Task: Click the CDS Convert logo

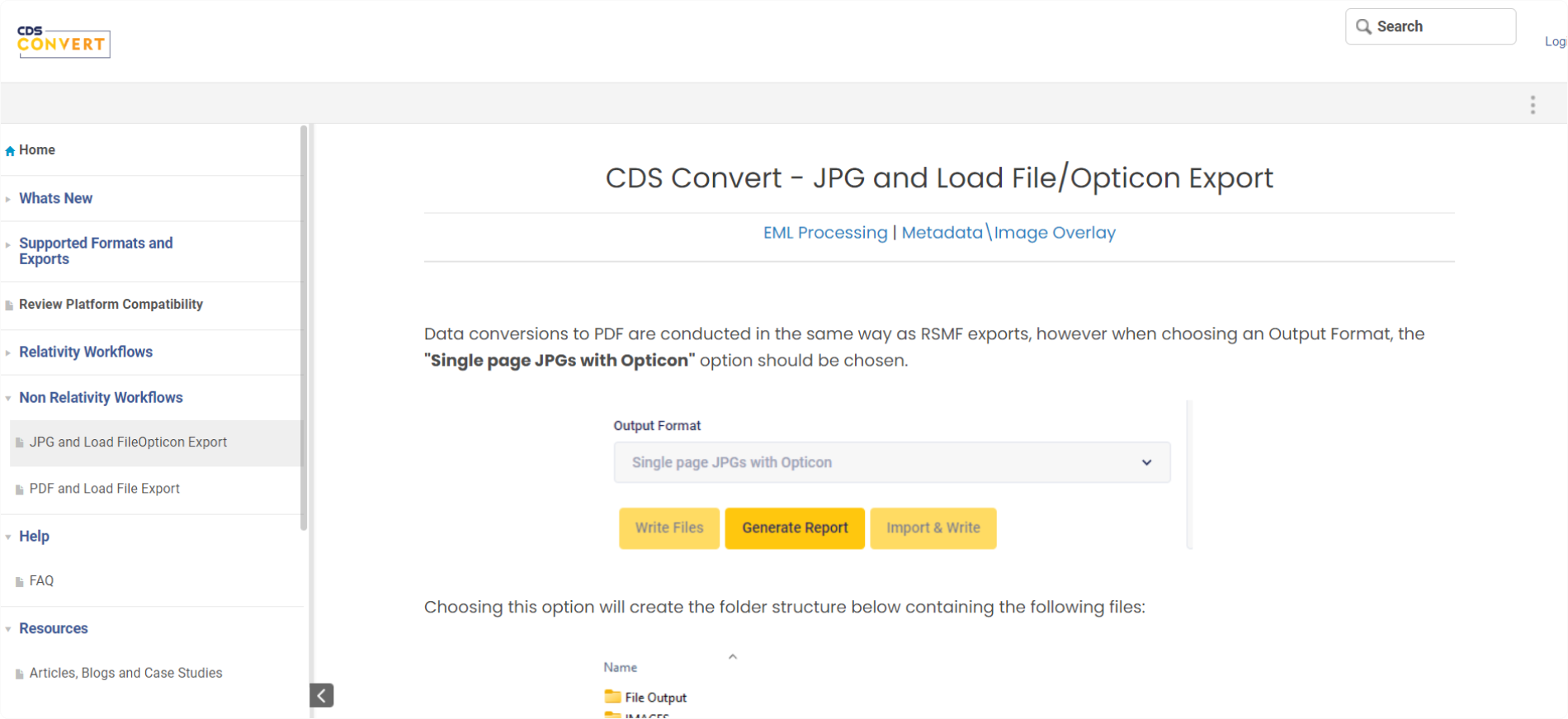Action: pyautogui.click(x=64, y=41)
